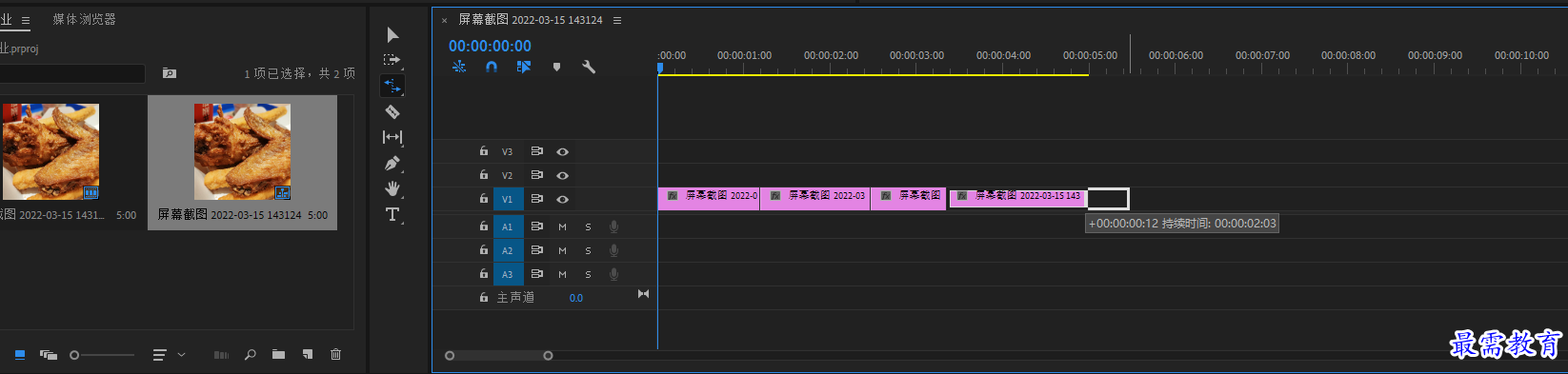
Task: Select the Hand tool
Action: click(392, 188)
